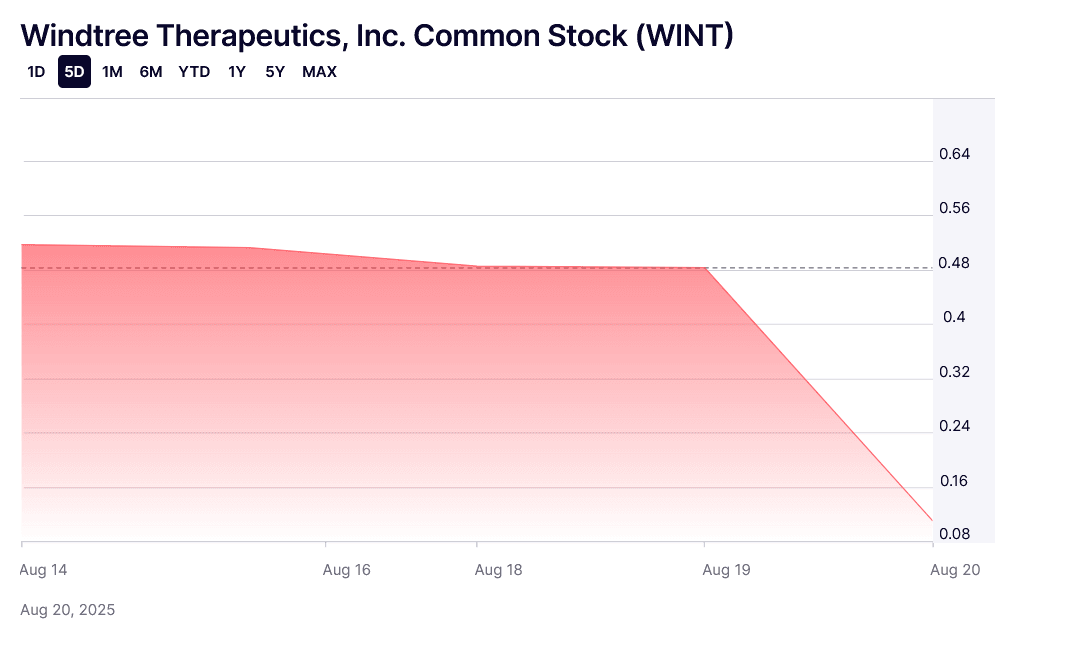Screen dimensions: 1091x645
Task: Click the Windtree Therapeutics chart title
Action: tap(377, 35)
